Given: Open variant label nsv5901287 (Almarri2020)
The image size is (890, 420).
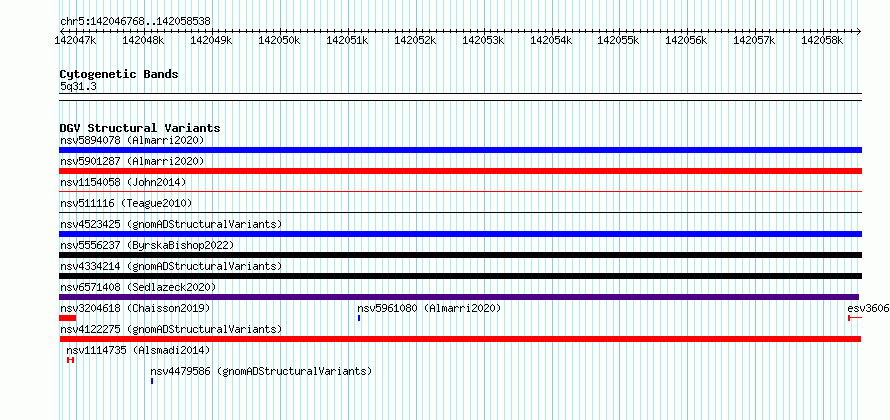Looking at the screenshot, I should click(132, 161).
